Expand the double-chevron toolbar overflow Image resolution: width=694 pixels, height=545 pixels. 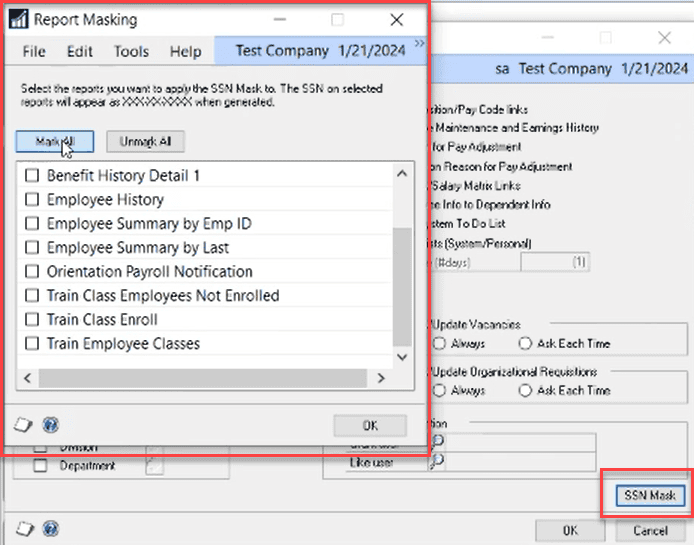click(419, 43)
